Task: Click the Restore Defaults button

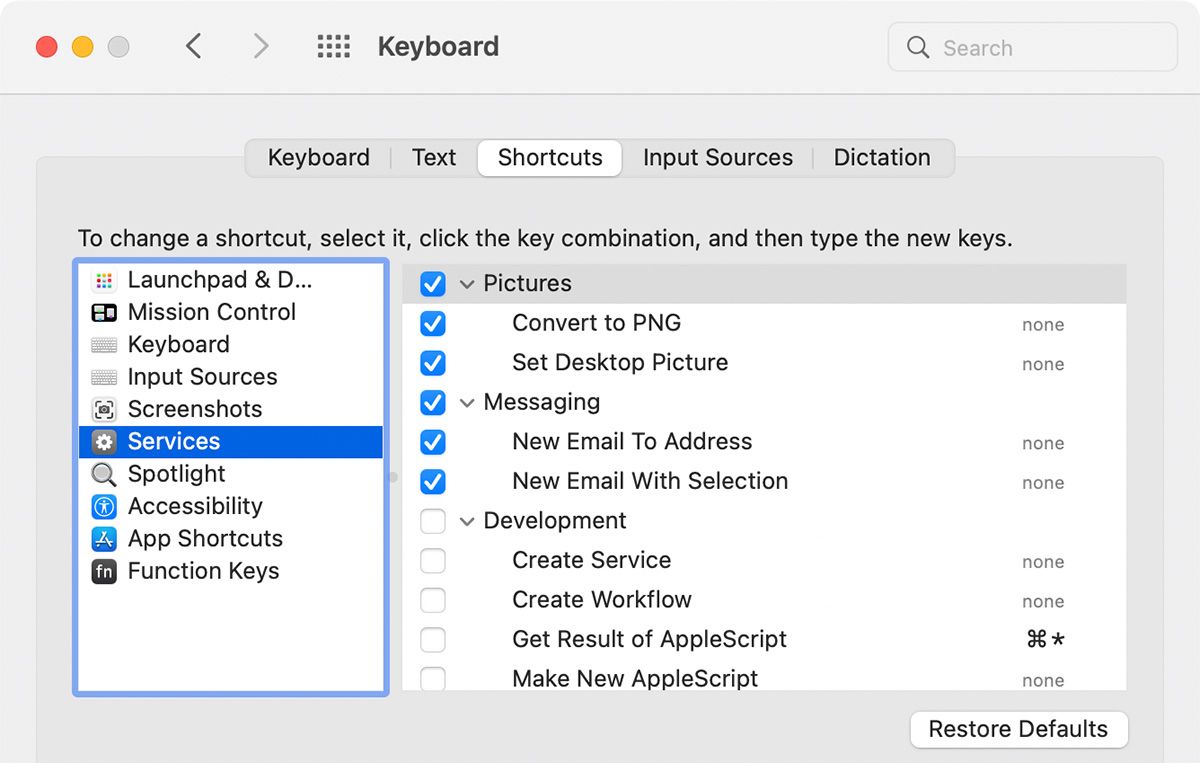Action: (1018, 729)
